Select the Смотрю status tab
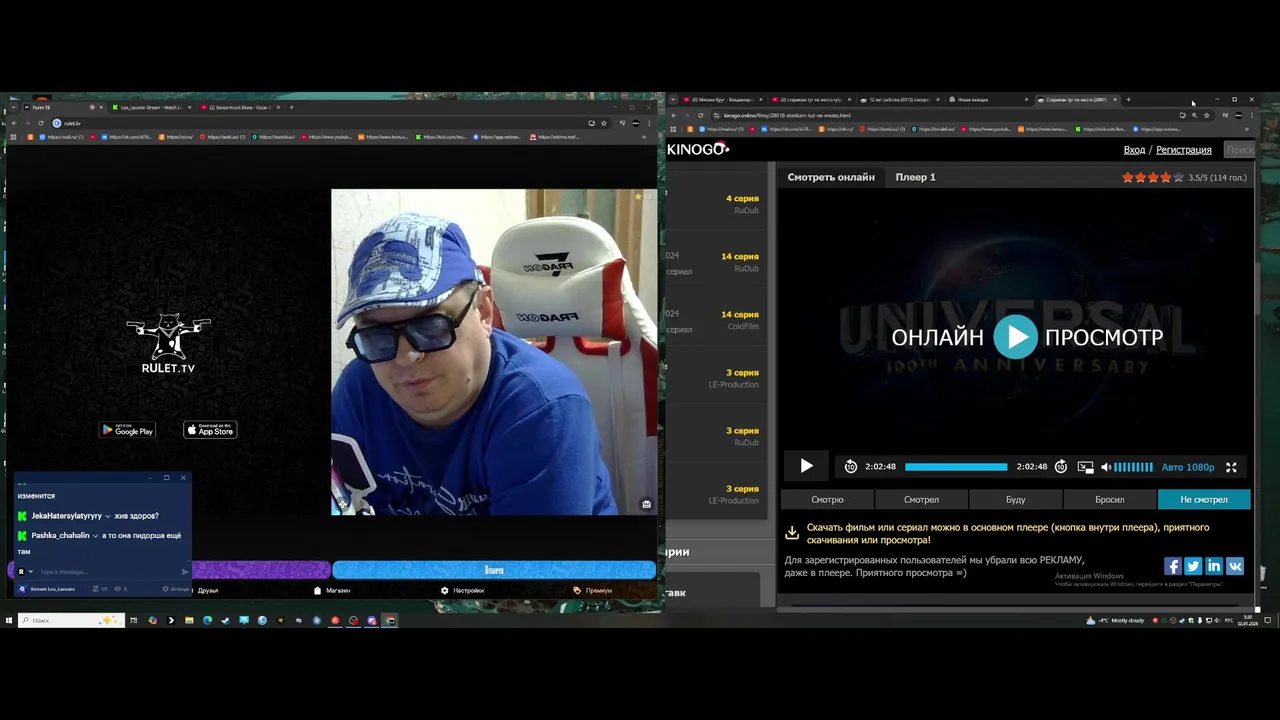This screenshot has height=720, width=1280. point(827,499)
